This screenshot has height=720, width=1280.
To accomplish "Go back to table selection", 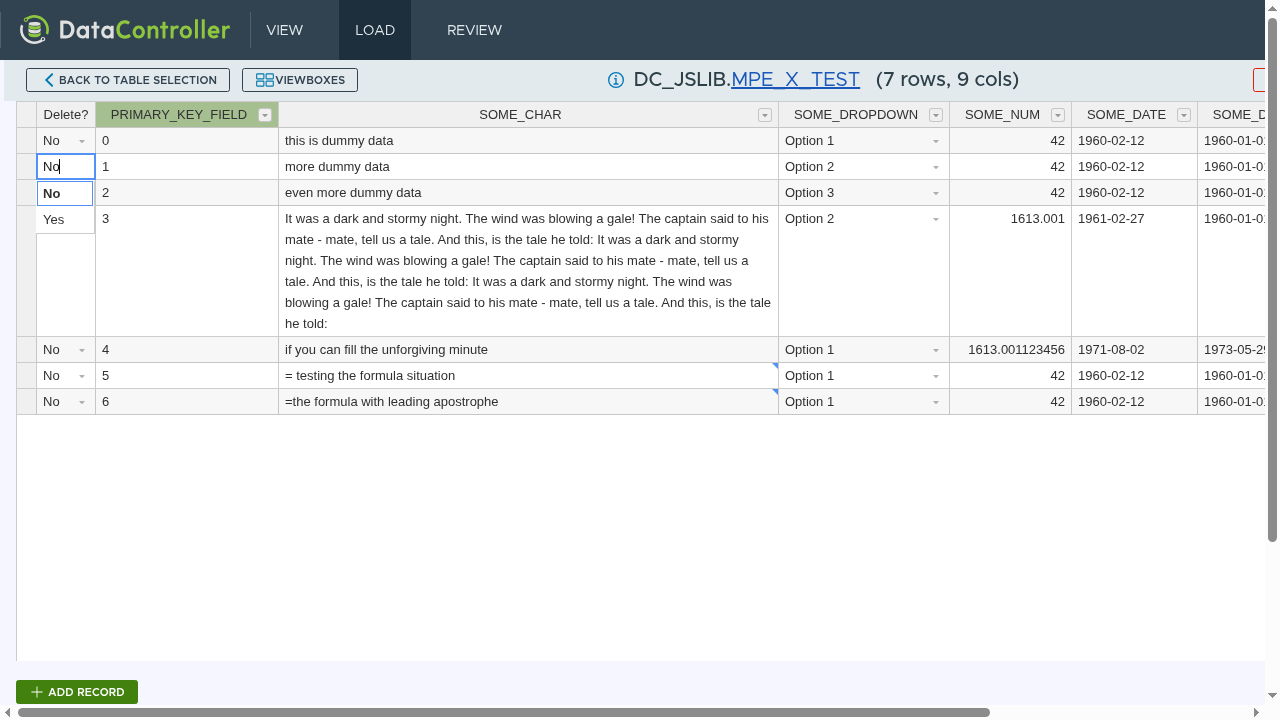I will click(128, 80).
